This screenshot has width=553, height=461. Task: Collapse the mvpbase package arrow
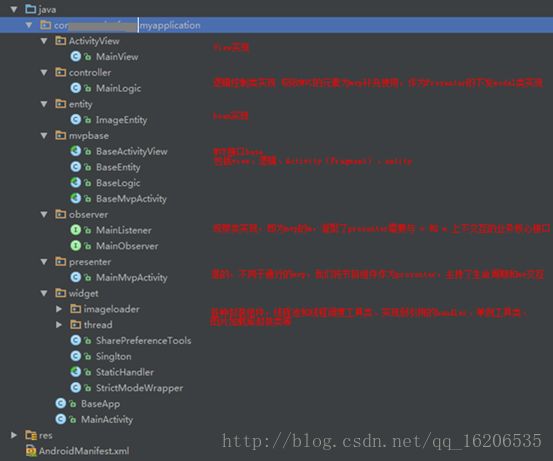44,135
